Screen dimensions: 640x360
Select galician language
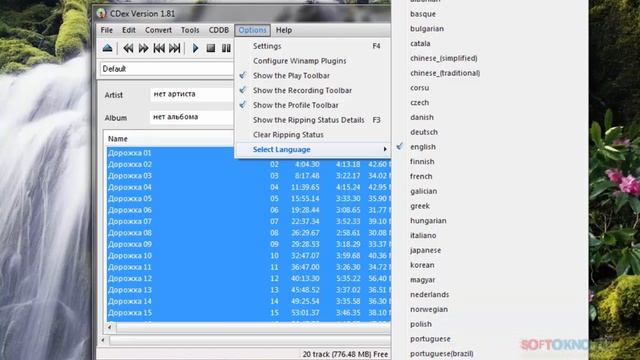[423, 191]
